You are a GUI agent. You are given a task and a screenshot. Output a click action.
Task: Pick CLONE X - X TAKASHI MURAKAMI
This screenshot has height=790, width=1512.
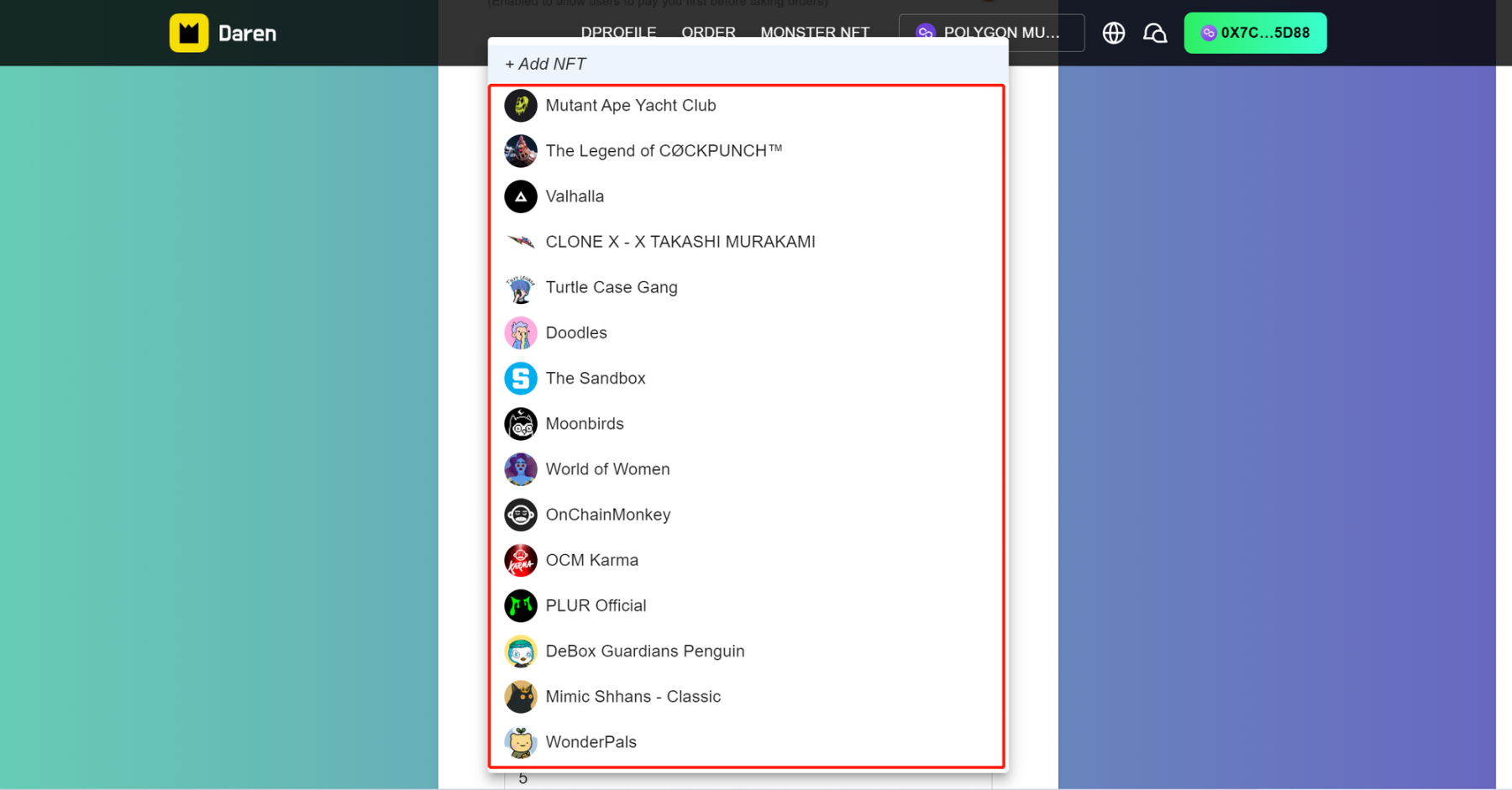point(680,242)
